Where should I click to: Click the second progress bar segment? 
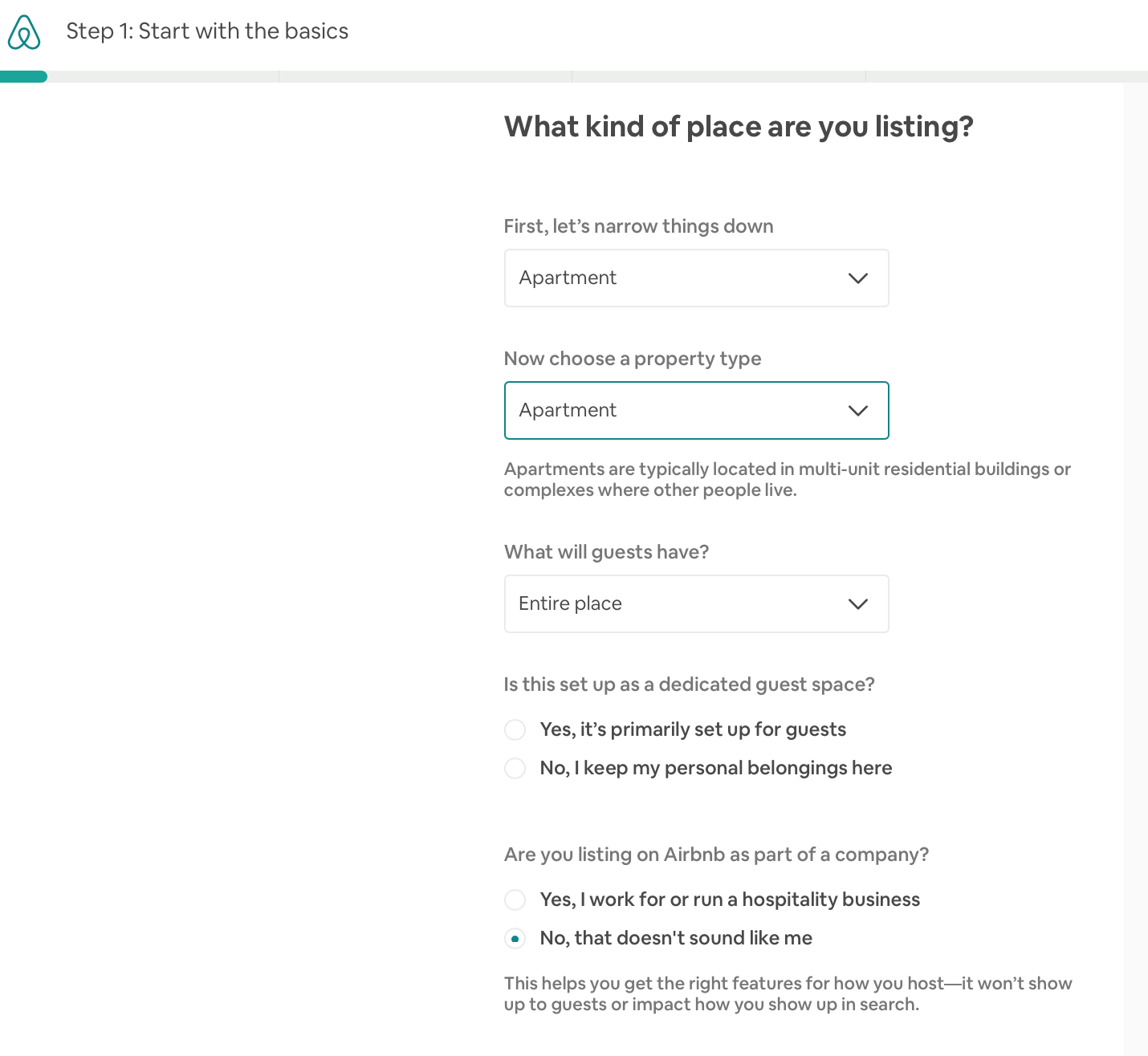[x=425, y=77]
